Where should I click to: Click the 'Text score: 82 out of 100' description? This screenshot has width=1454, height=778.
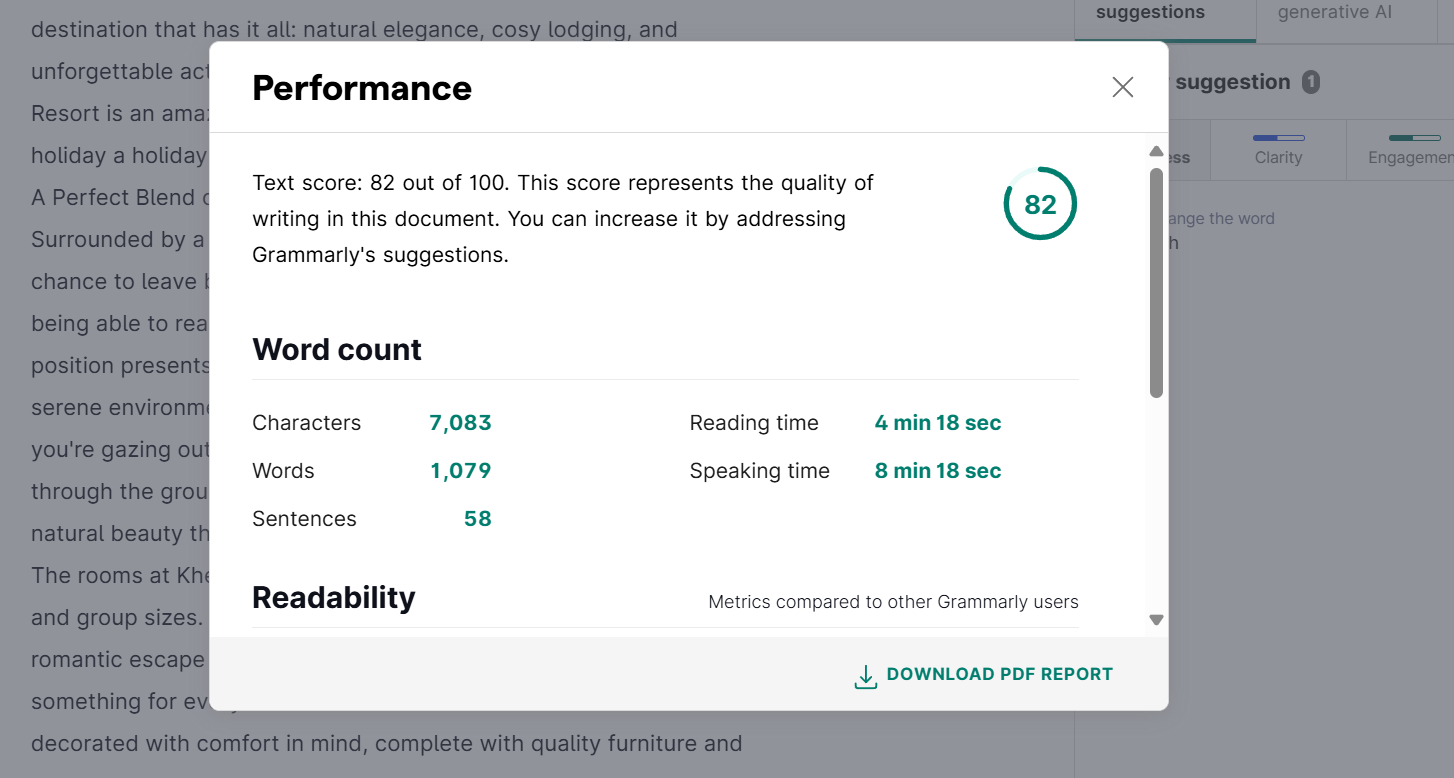tap(563, 219)
